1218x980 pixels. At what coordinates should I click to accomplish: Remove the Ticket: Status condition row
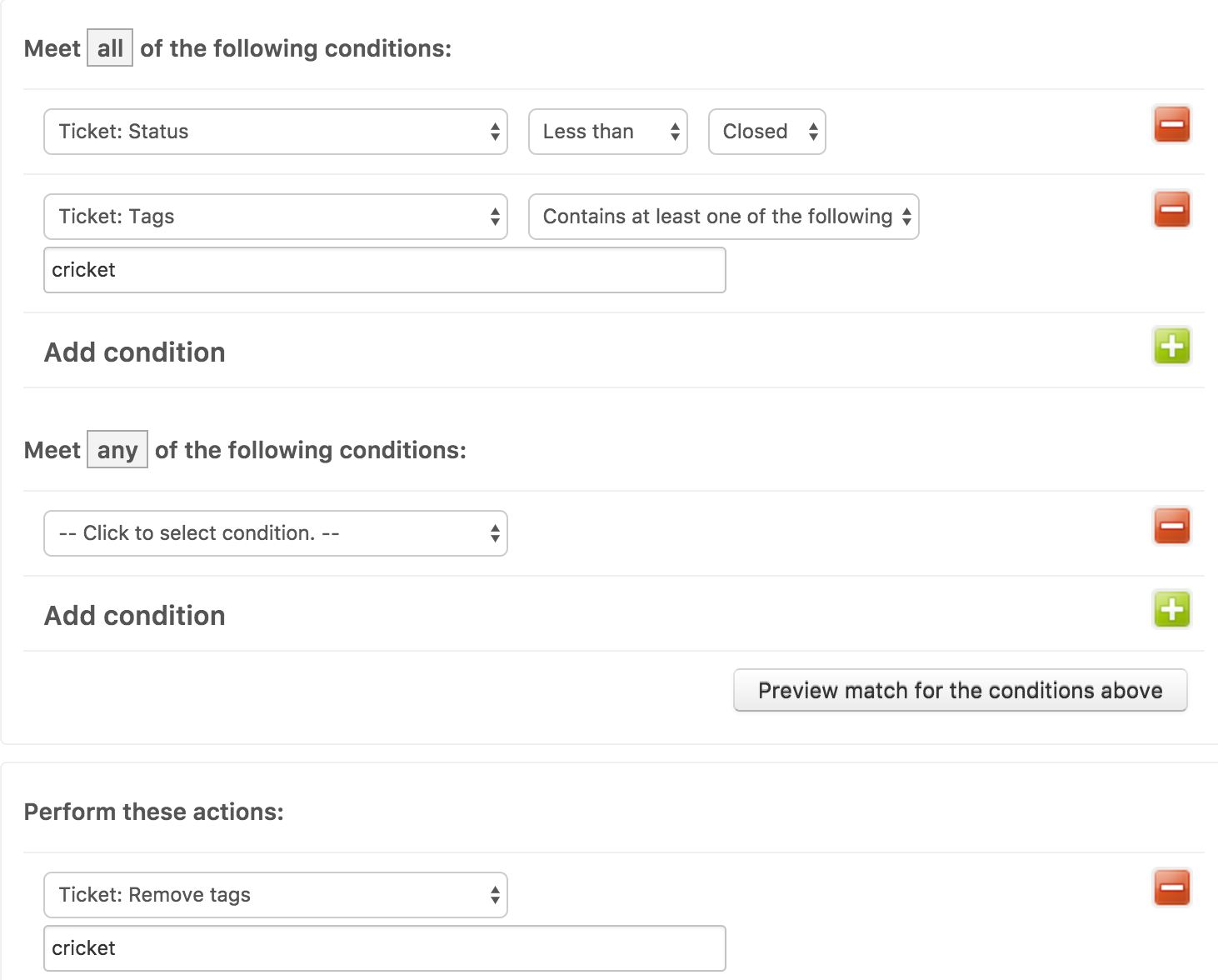click(x=1171, y=125)
